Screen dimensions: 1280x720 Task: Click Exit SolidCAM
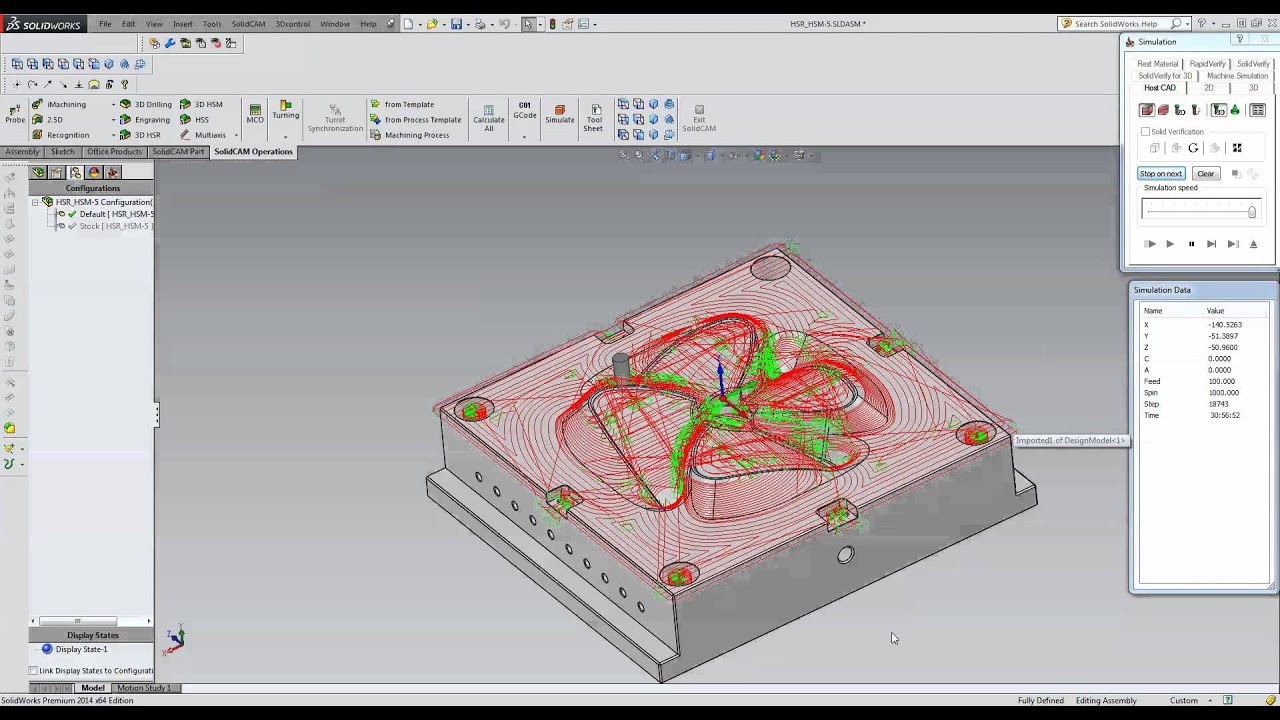699,118
